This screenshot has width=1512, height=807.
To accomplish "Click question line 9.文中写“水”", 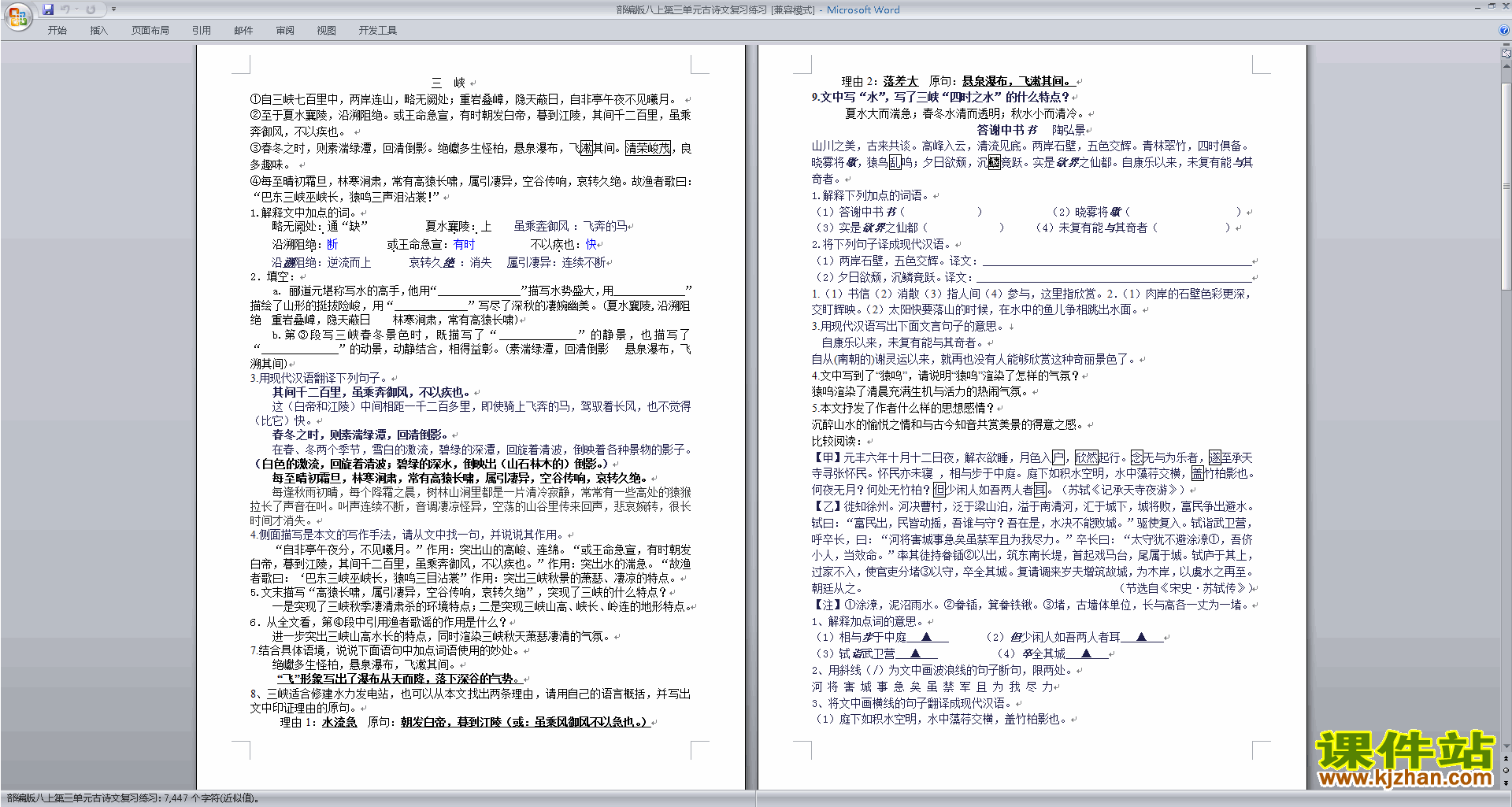I will [940, 97].
